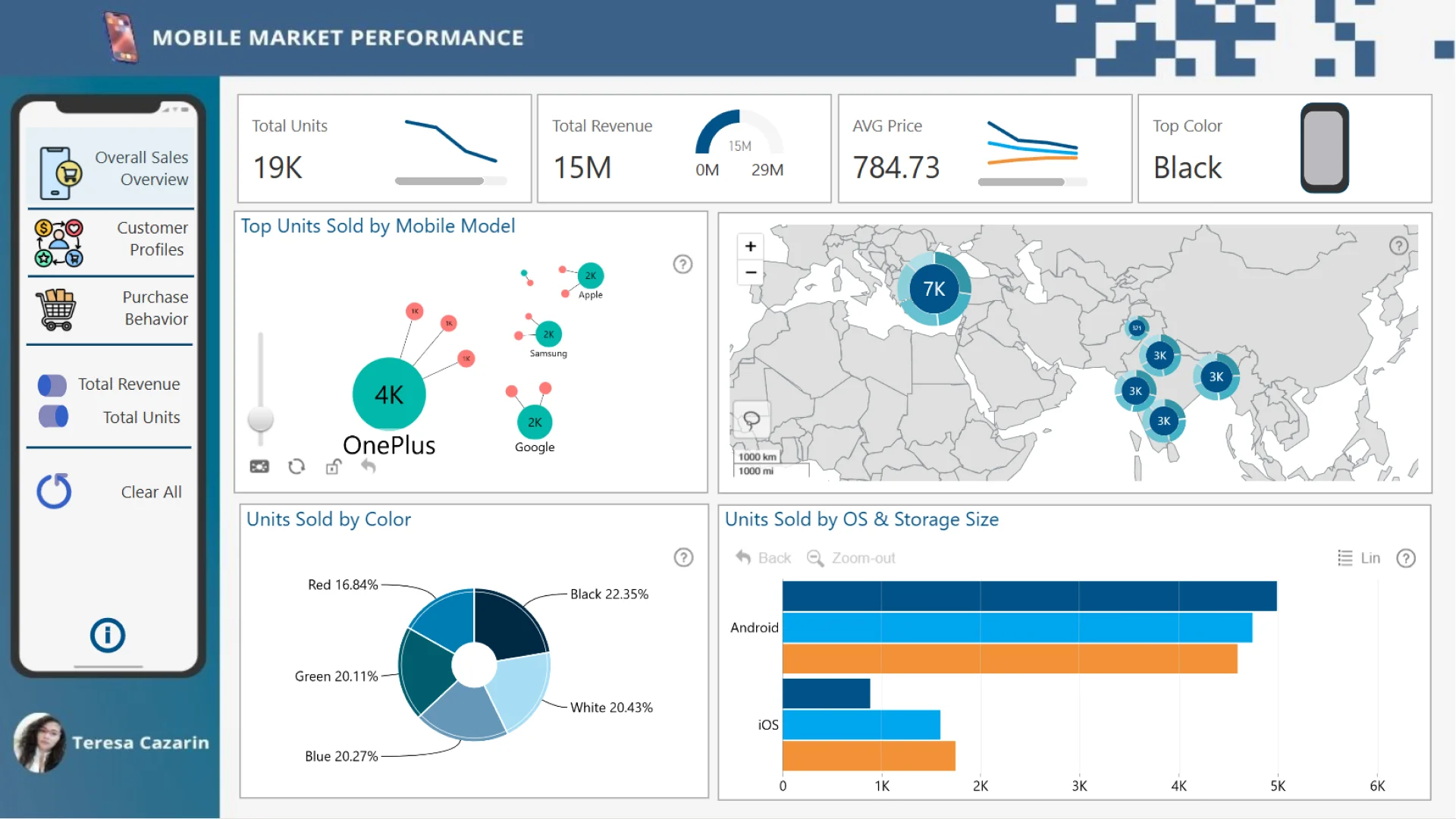Click Zoom-out in the OS chart toolbar
Image resolution: width=1456 pixels, height=819 pixels.
pyautogui.click(x=851, y=558)
